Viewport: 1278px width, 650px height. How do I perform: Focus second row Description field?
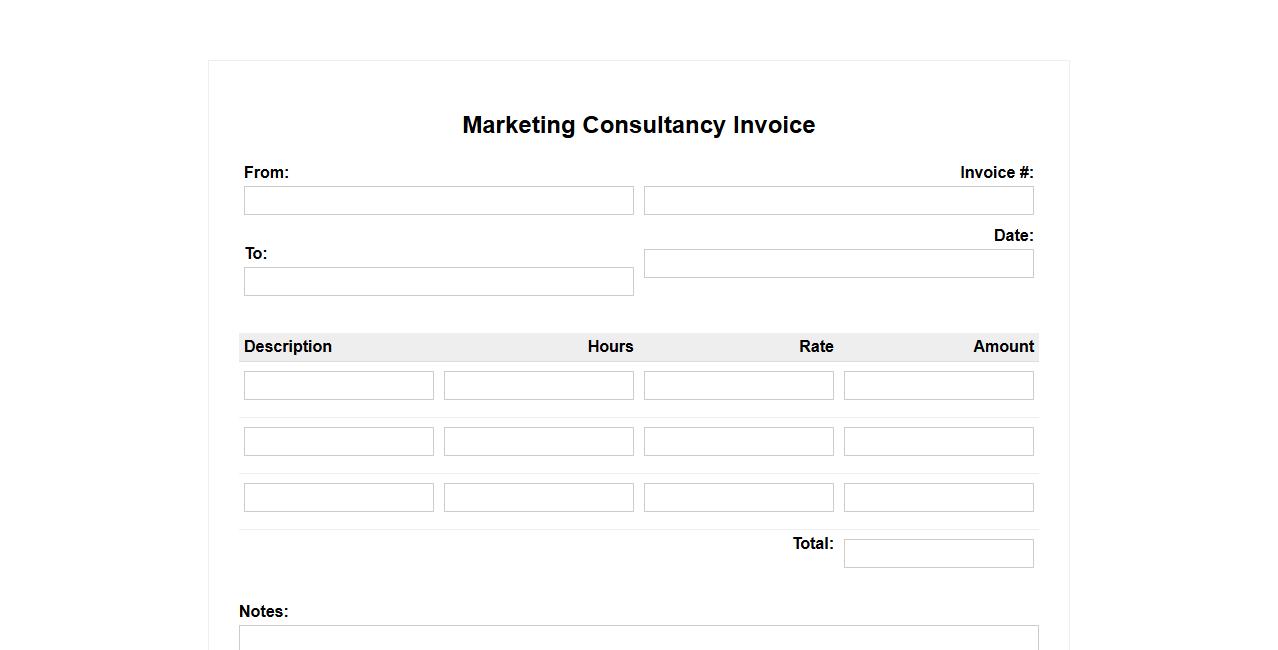tap(338, 441)
